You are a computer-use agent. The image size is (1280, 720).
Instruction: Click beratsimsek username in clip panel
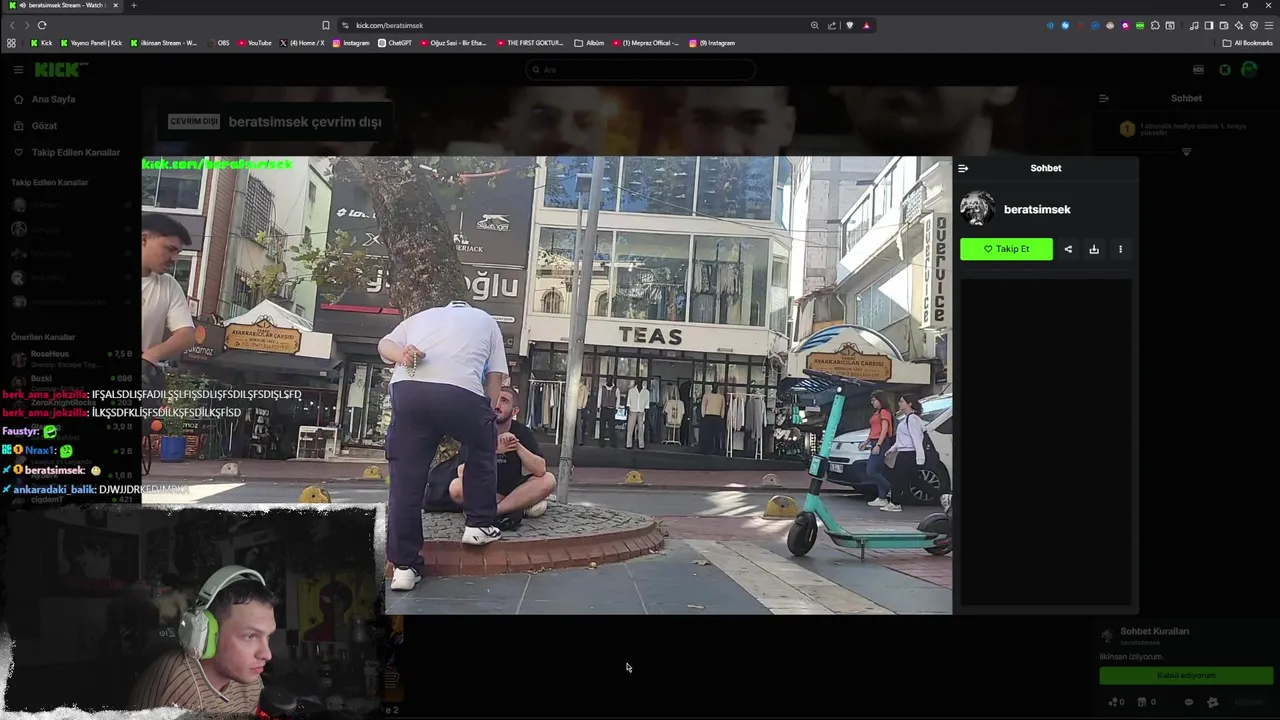click(1037, 209)
